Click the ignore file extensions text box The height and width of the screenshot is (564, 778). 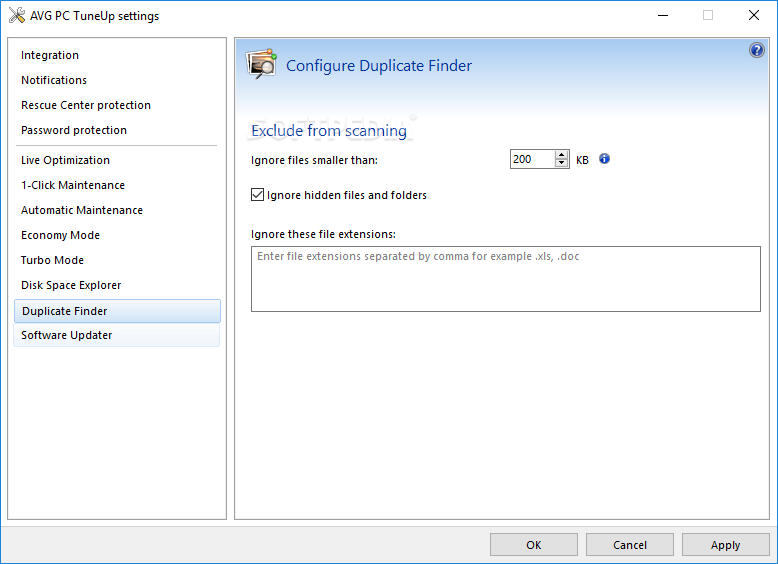pyautogui.click(x=506, y=279)
